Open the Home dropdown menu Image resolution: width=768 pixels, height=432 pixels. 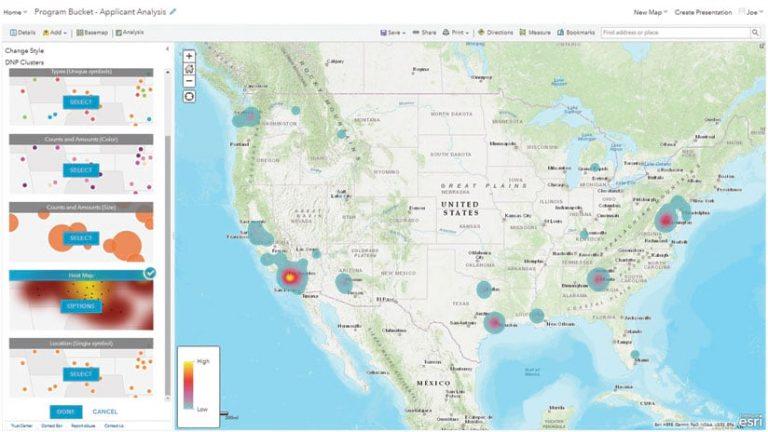[x=15, y=12]
